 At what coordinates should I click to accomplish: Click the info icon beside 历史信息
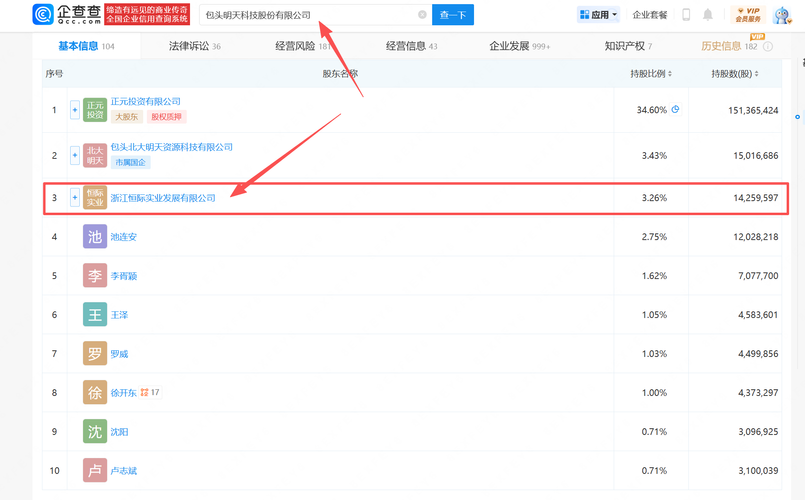(768, 46)
